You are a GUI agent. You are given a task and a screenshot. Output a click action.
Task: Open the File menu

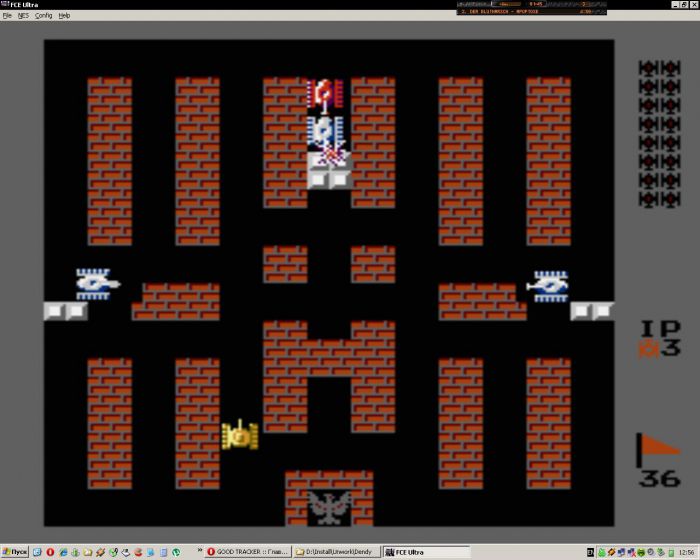[x=7, y=16]
